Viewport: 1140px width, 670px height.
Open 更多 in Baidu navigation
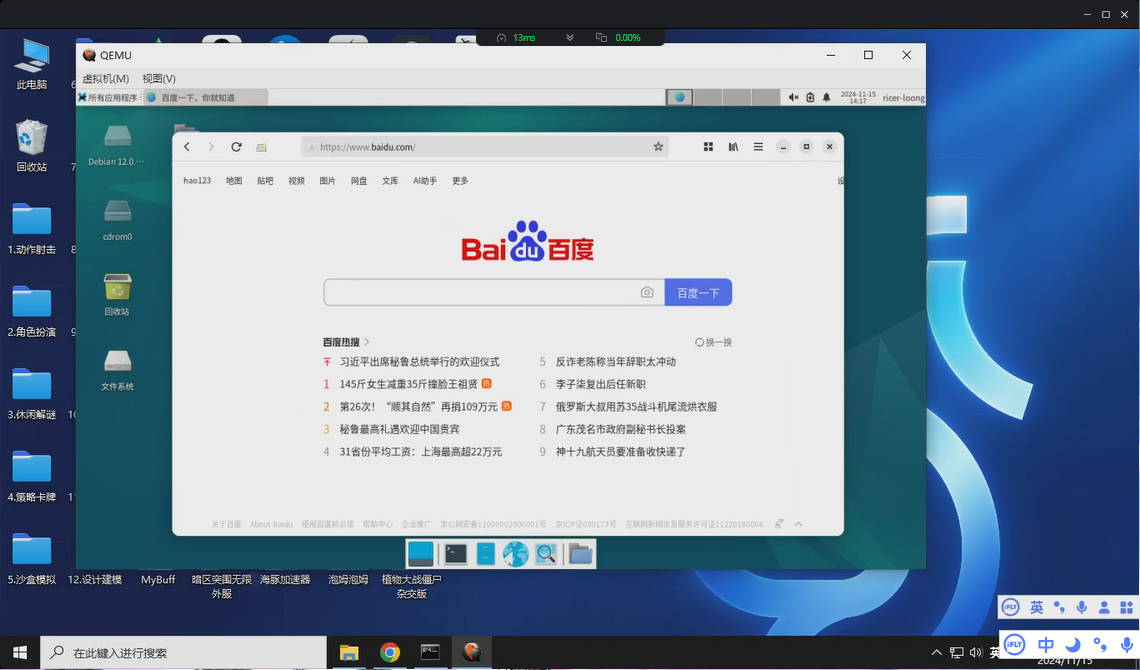pyautogui.click(x=460, y=181)
